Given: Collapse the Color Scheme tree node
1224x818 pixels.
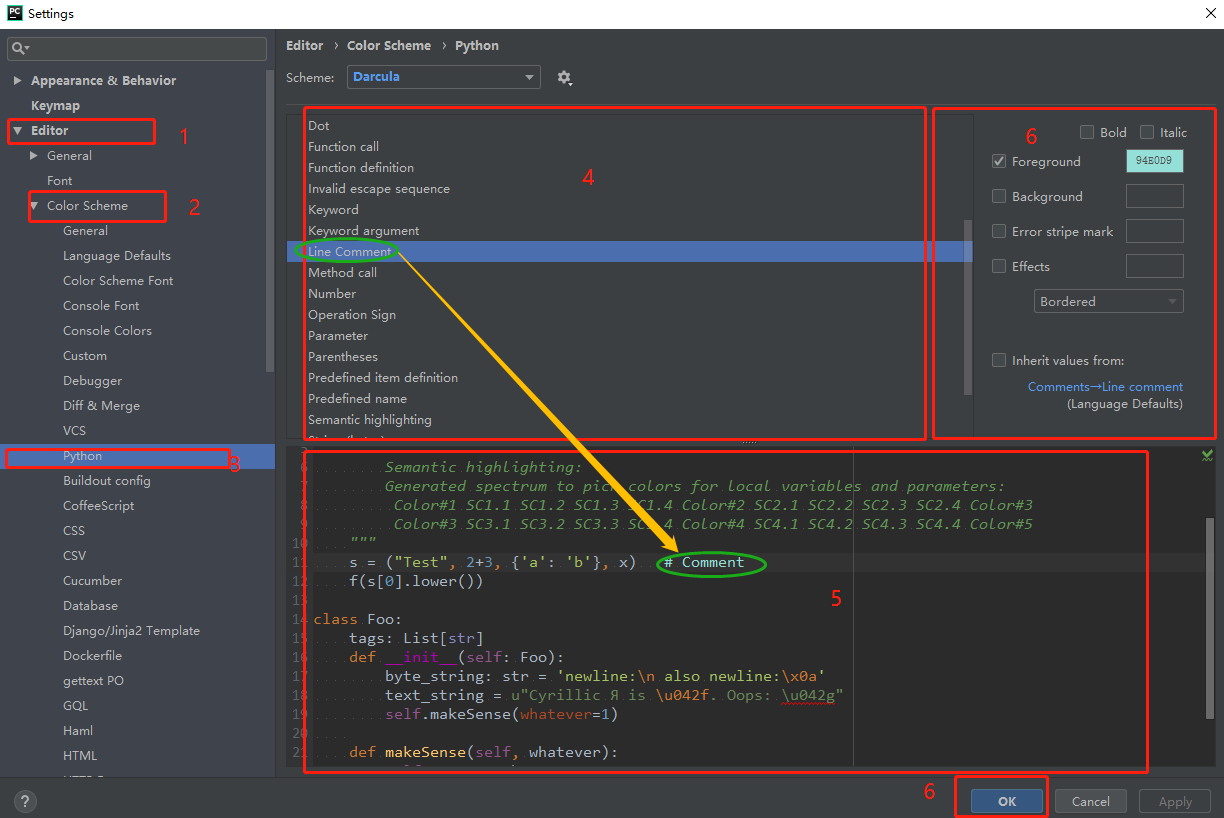Looking at the screenshot, I should tap(34, 205).
